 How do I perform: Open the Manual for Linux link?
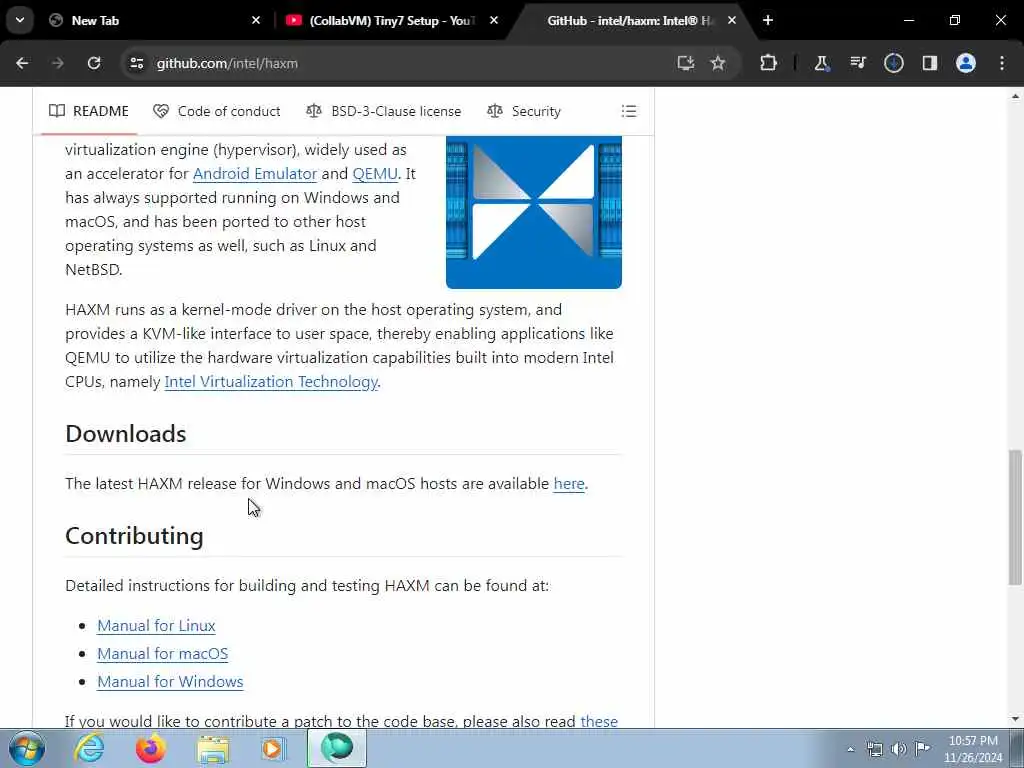click(156, 626)
